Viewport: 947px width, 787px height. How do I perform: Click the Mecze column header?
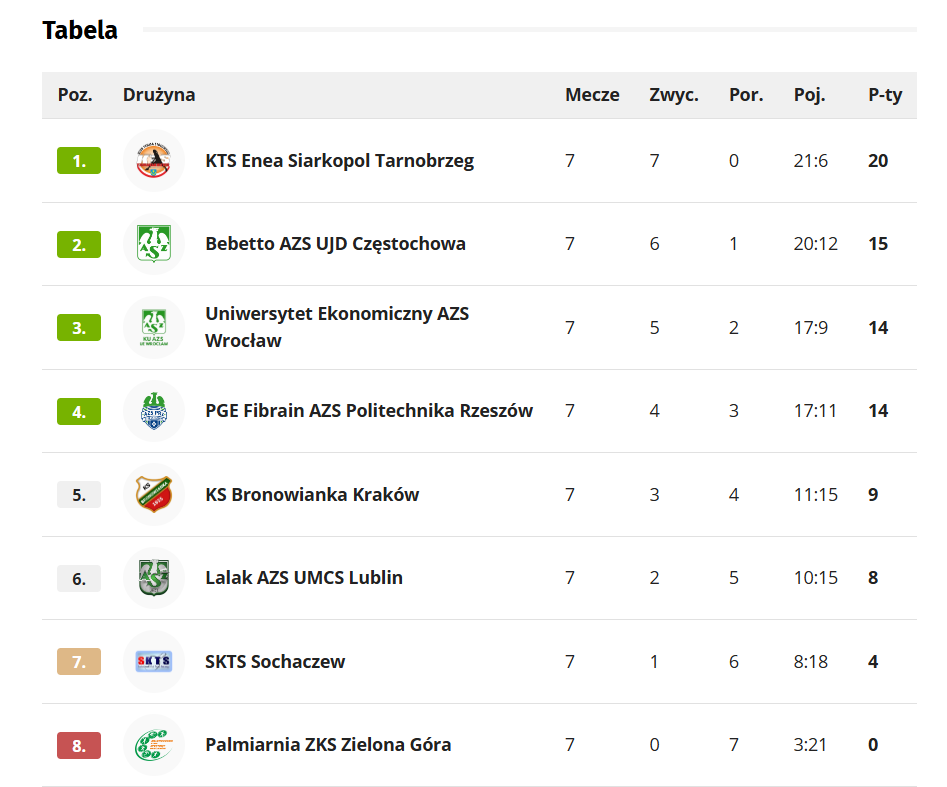(x=592, y=95)
